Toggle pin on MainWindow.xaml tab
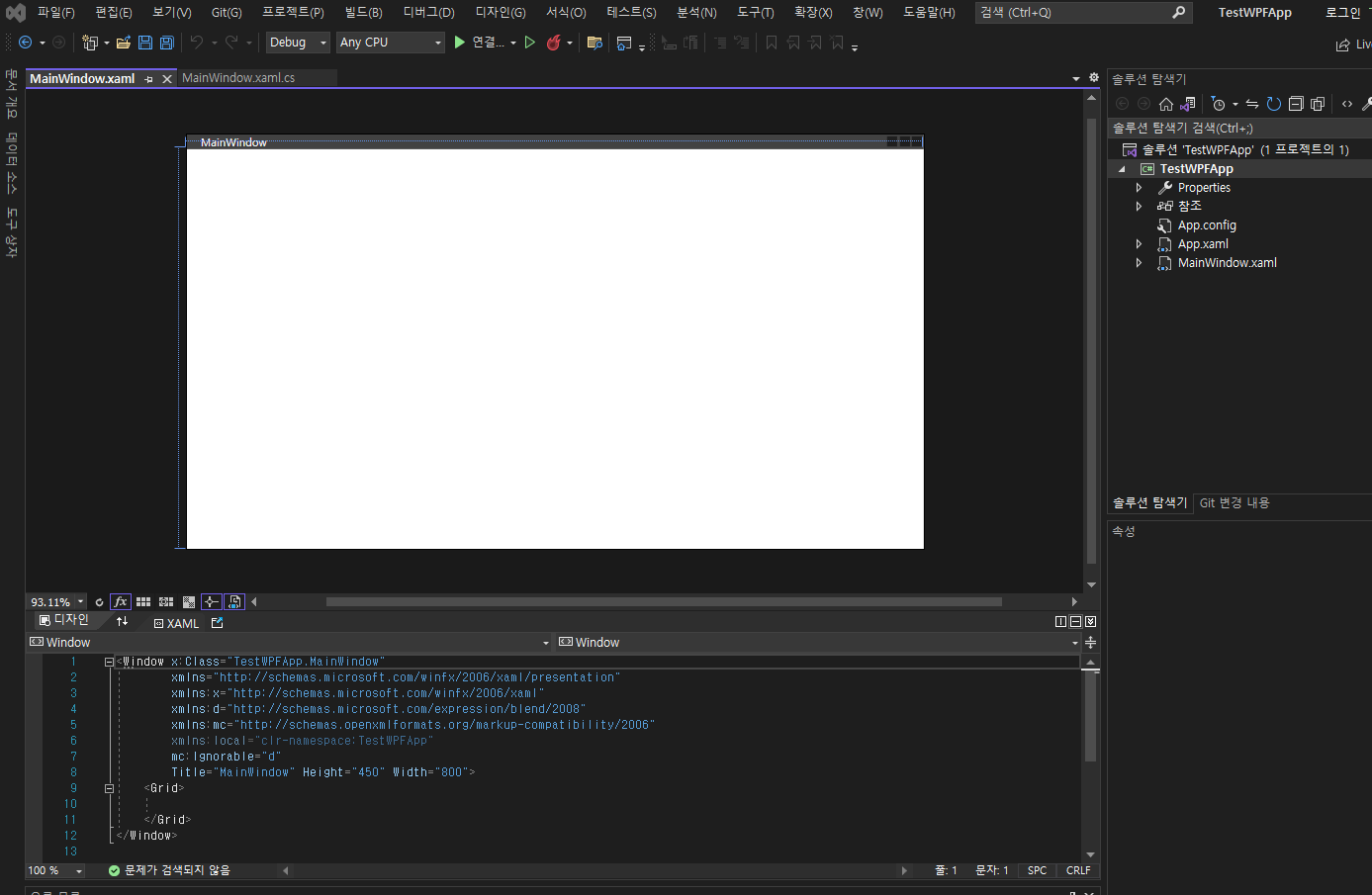 (x=149, y=79)
